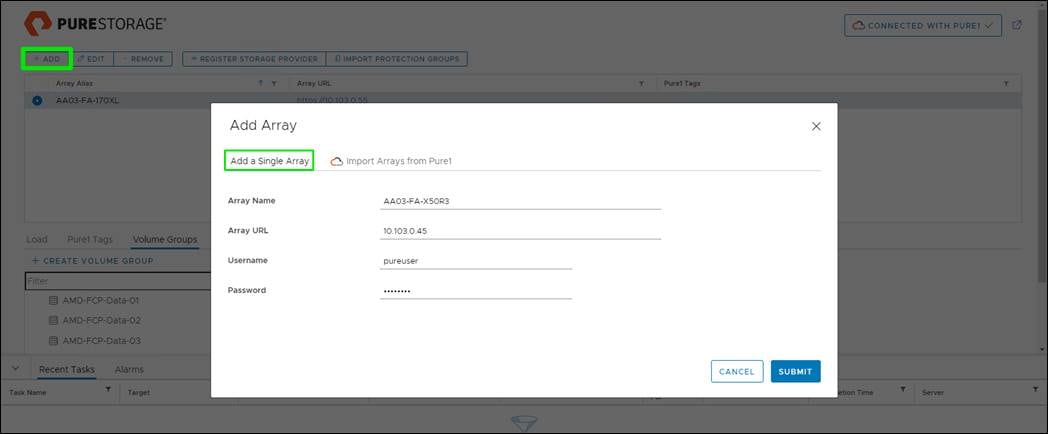Select AMD-FCP-Data-03 in the list
This screenshot has width=1048, height=434.
102,341
